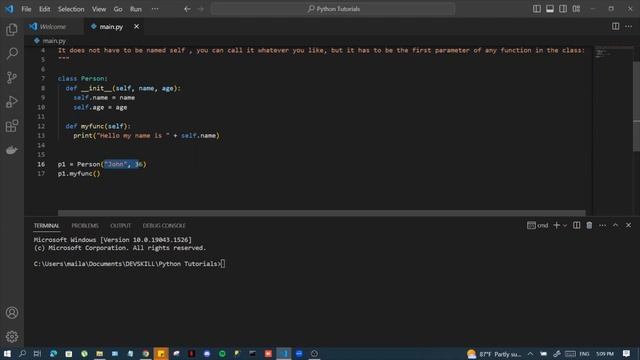Click line number 16 in the gutter
The height and width of the screenshot is (360, 640).
point(41,164)
